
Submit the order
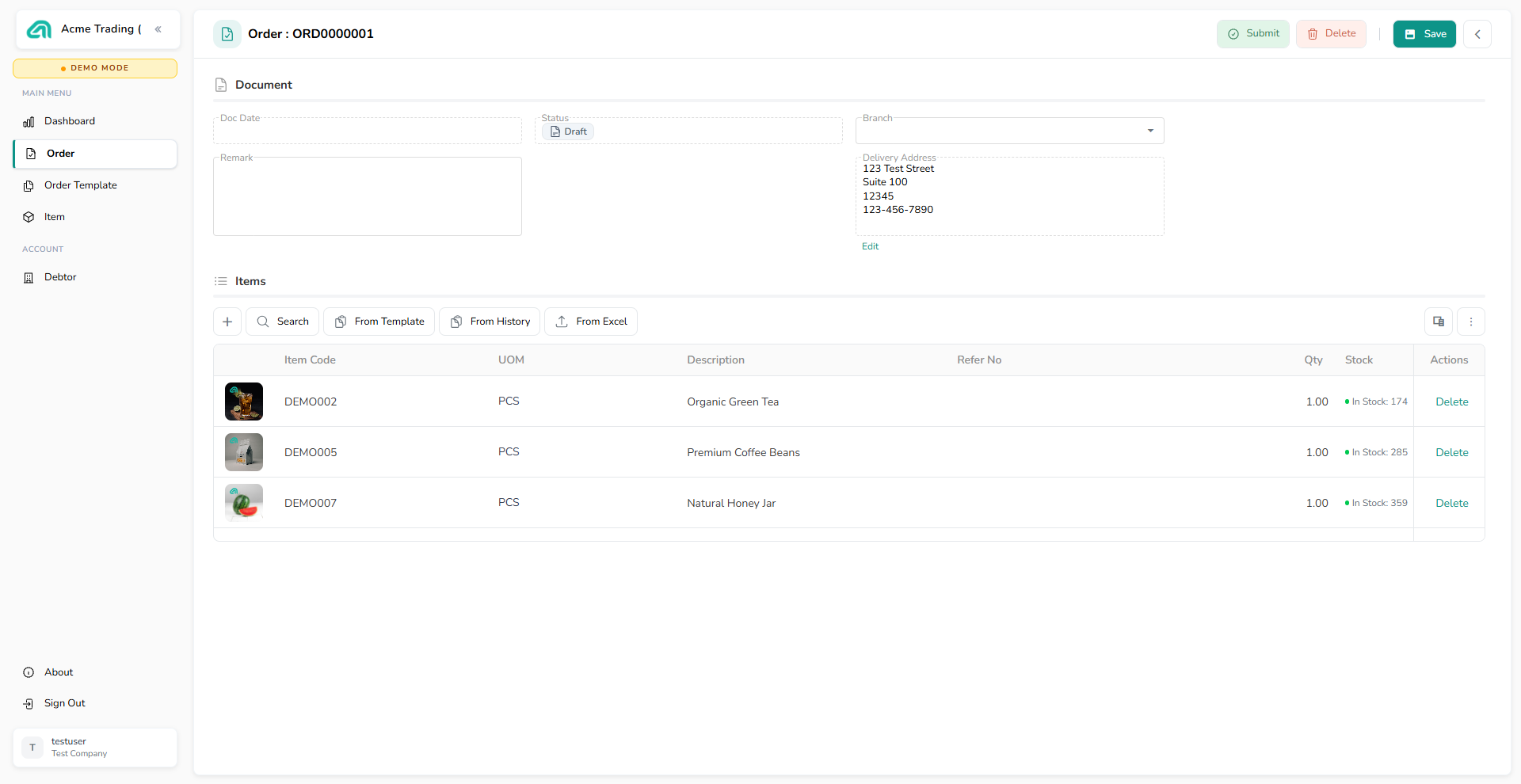point(1253,34)
